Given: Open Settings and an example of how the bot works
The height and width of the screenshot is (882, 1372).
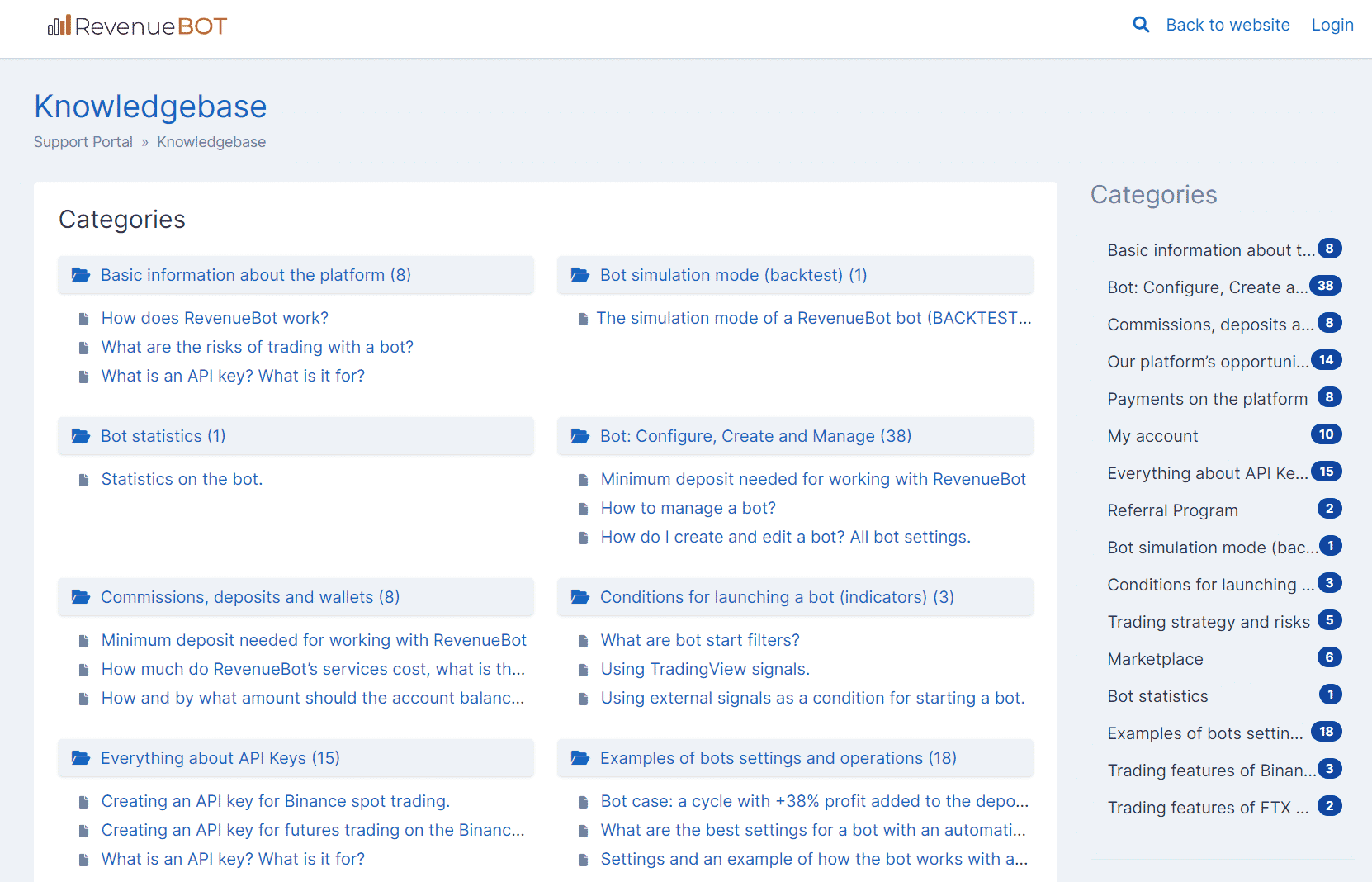Looking at the screenshot, I should coord(814,859).
